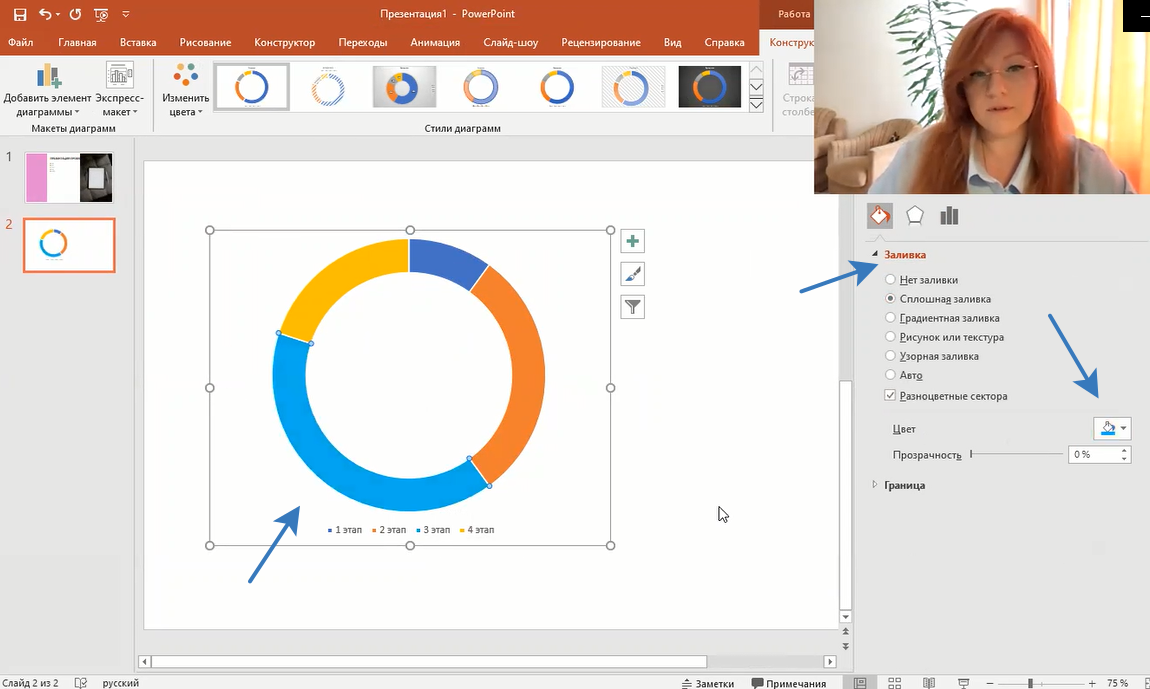Select the 'Нет заливки' radio option
Image resolution: width=1150 pixels, height=689 pixels.
coord(890,280)
